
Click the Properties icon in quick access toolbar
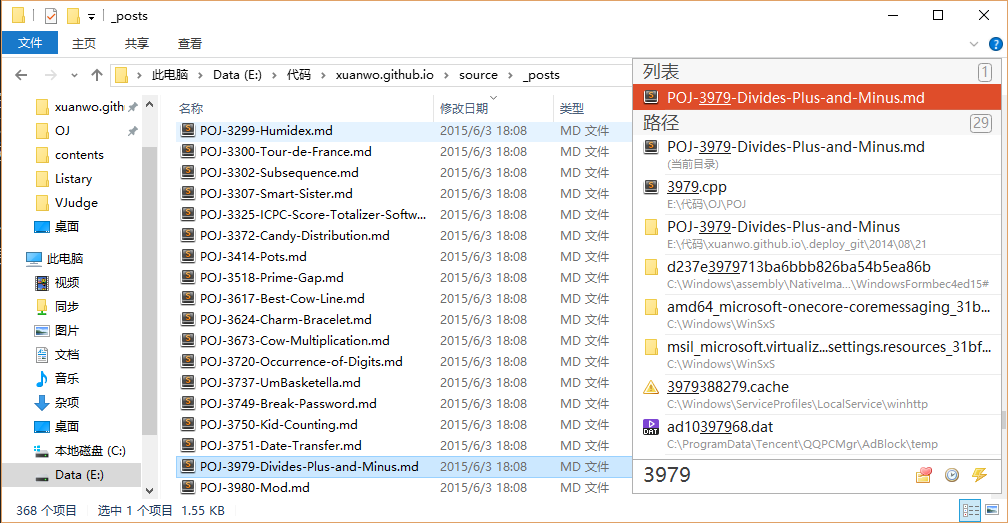(51, 16)
